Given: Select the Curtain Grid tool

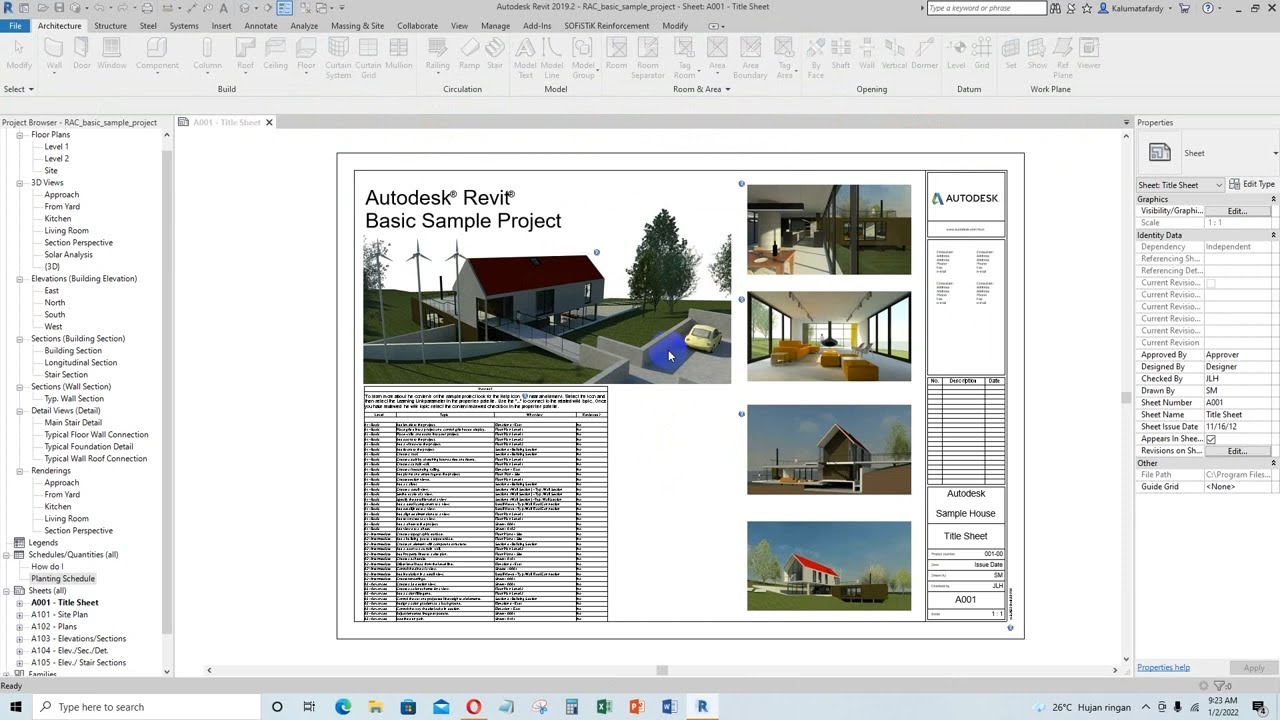Looking at the screenshot, I should tap(368, 58).
